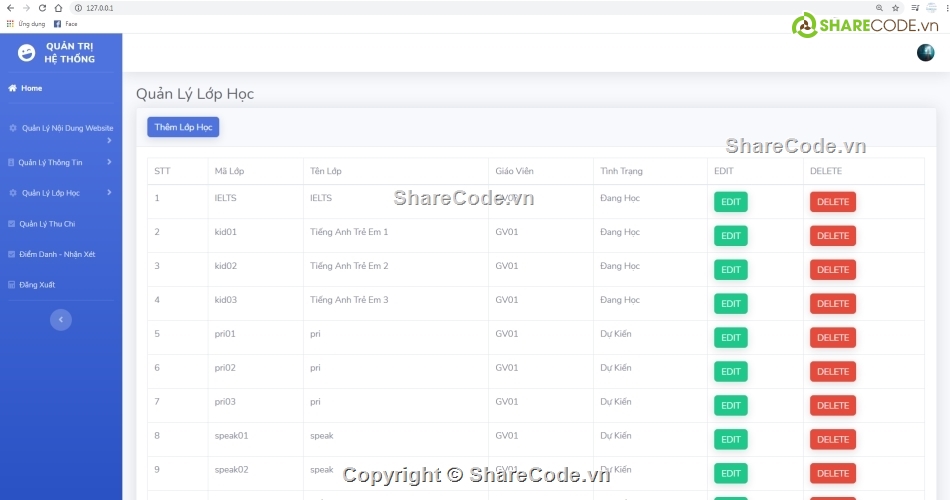The image size is (950, 500).
Task: Click EDIT for class kid03
Action: tap(731, 304)
